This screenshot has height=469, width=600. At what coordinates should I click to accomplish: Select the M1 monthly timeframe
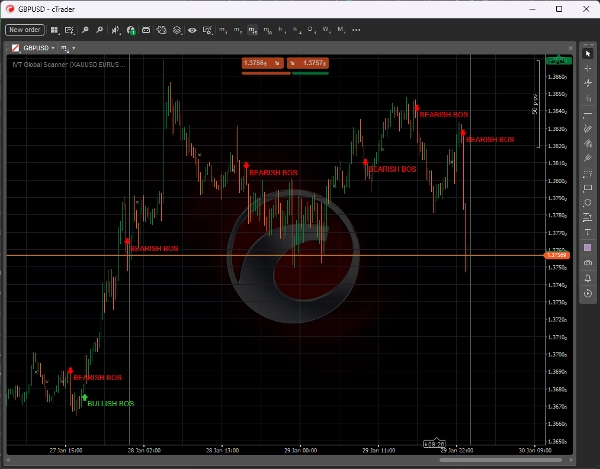[341, 30]
